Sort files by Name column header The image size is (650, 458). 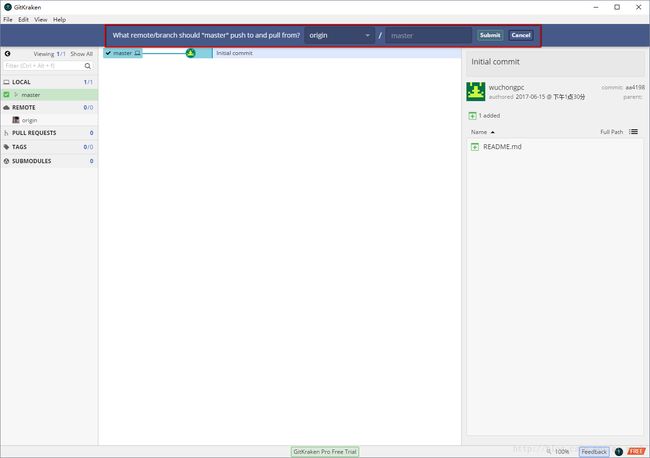tap(483, 132)
